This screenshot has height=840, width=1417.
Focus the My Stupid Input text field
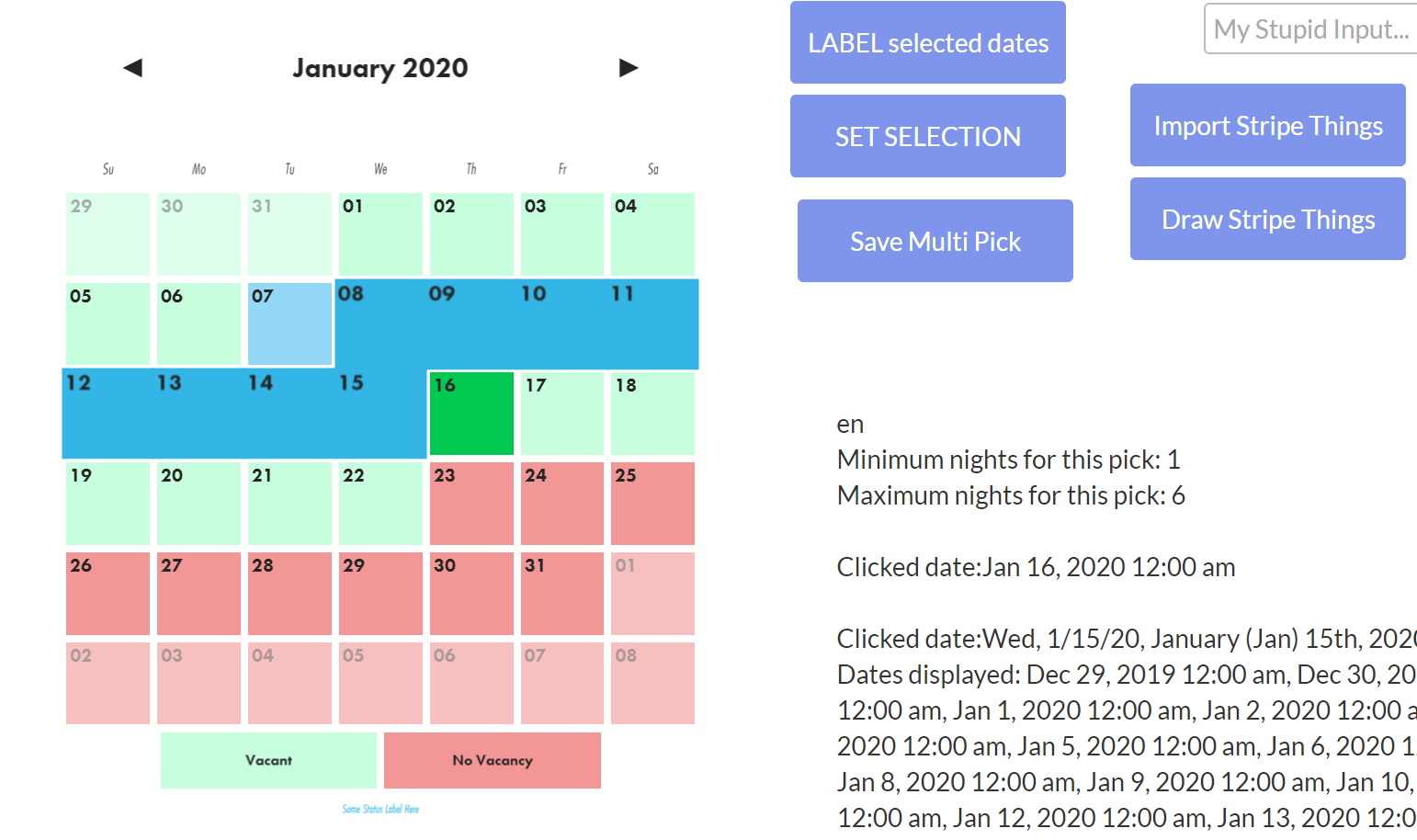pos(1310,28)
